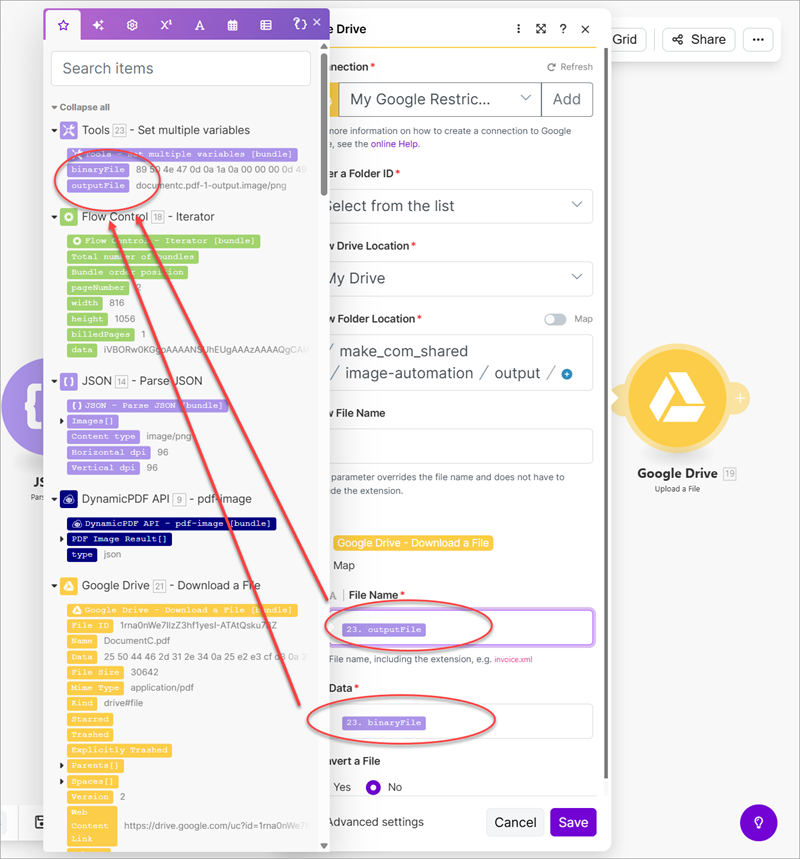The height and width of the screenshot is (859, 800).
Task: Expand the Images[] array item
Action: point(62,421)
